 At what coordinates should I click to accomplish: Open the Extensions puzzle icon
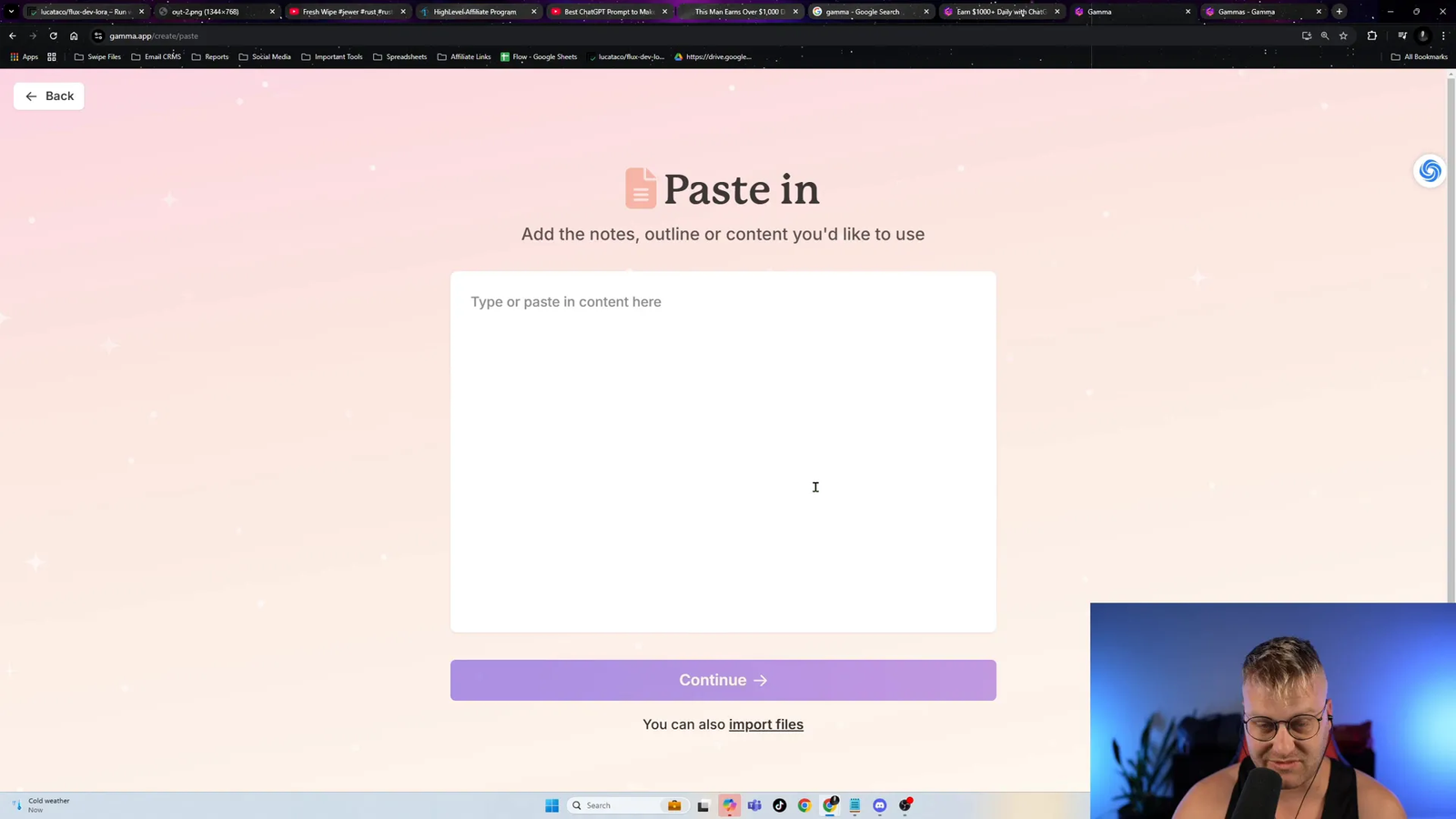(x=1372, y=35)
